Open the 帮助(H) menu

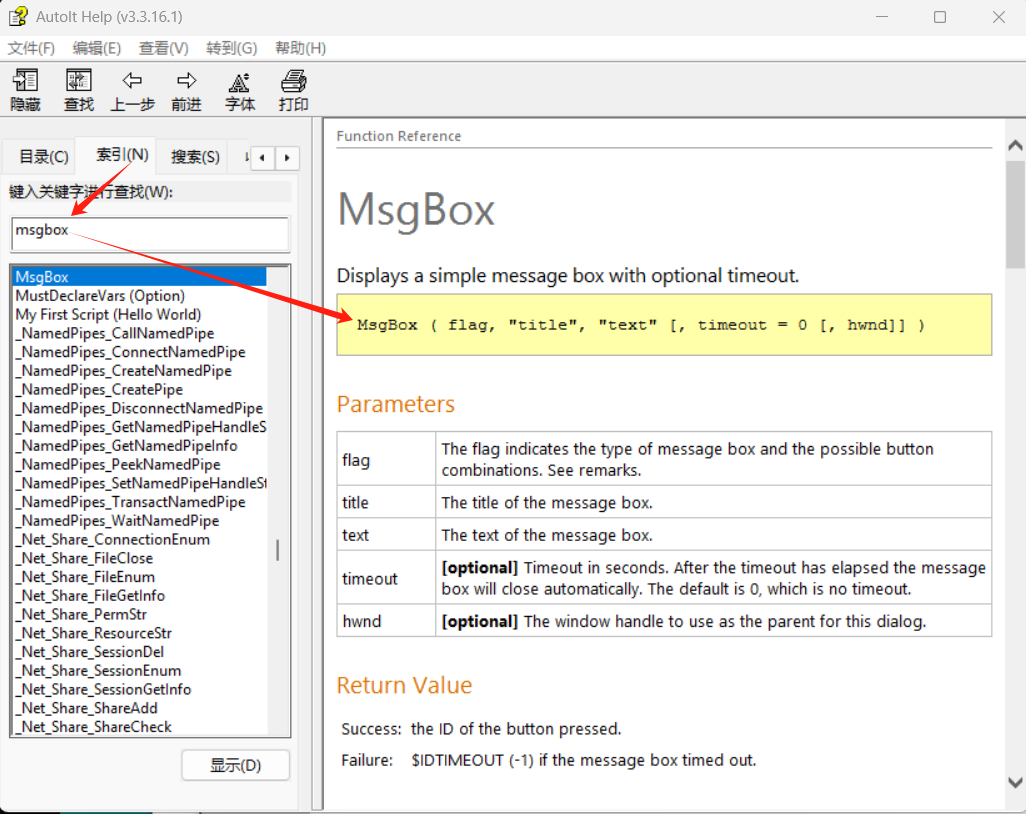coord(300,48)
